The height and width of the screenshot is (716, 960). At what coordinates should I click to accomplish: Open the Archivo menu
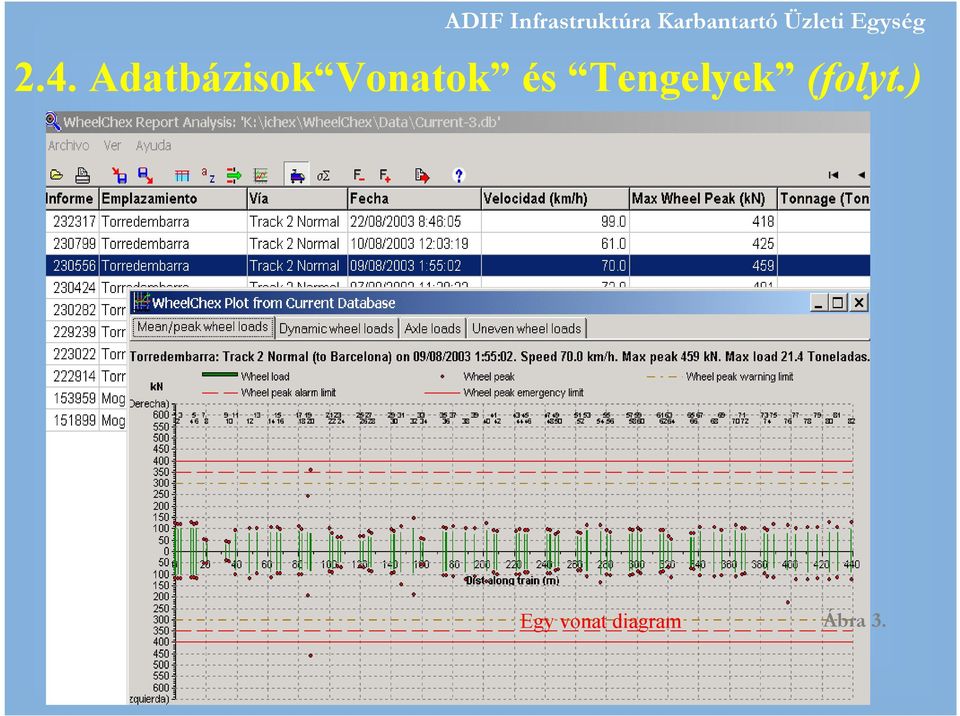[69, 146]
